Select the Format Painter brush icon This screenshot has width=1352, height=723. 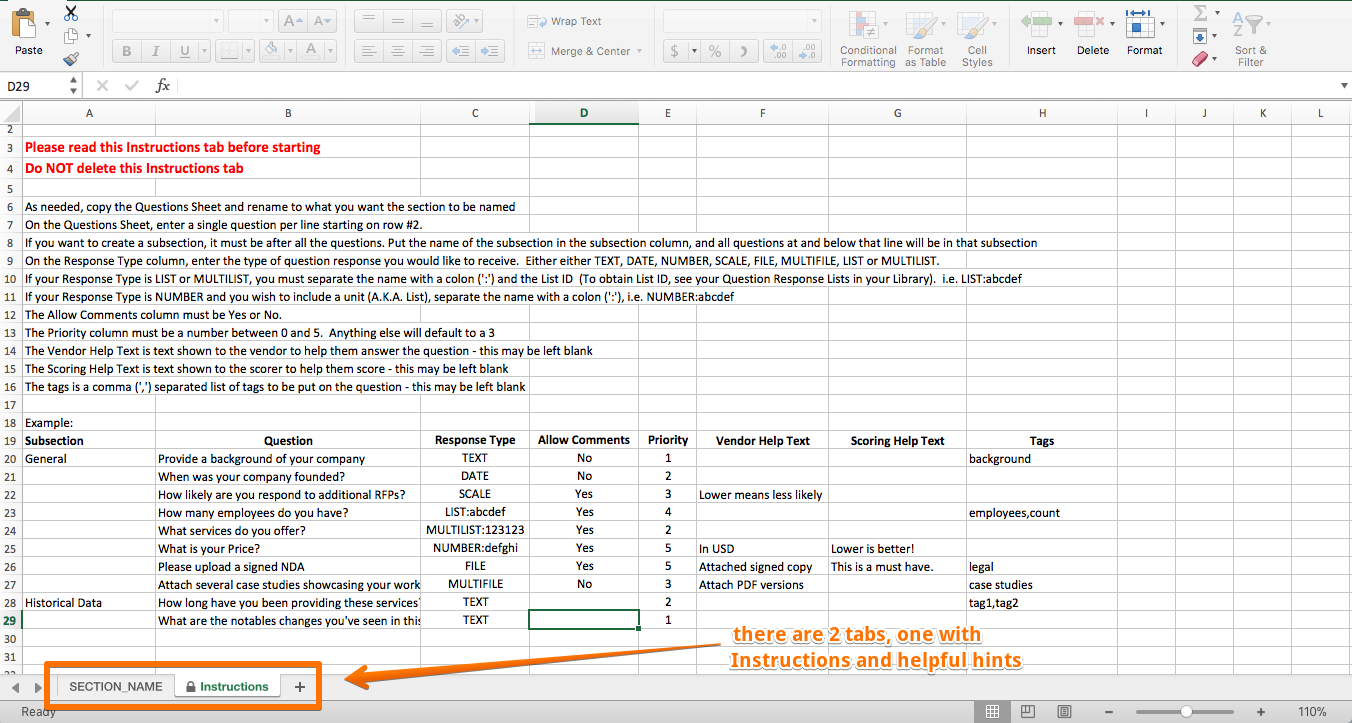70,59
